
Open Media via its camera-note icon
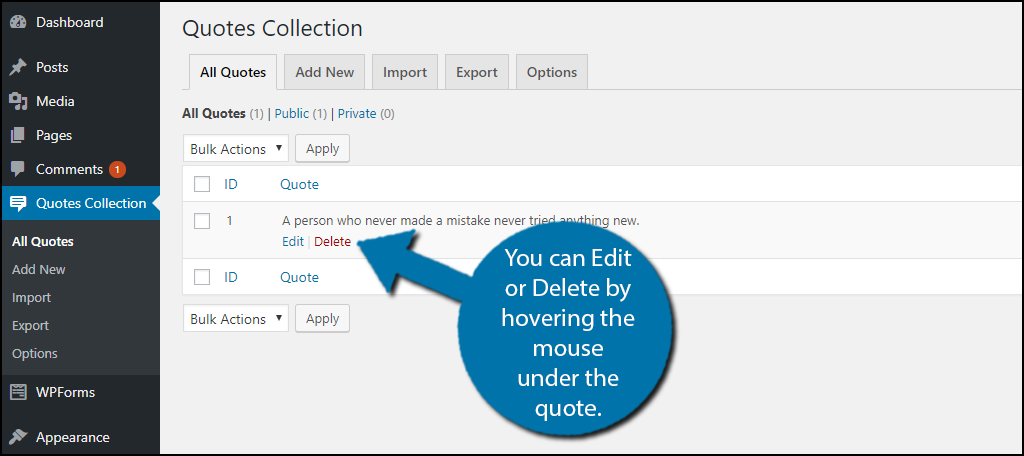click(18, 101)
